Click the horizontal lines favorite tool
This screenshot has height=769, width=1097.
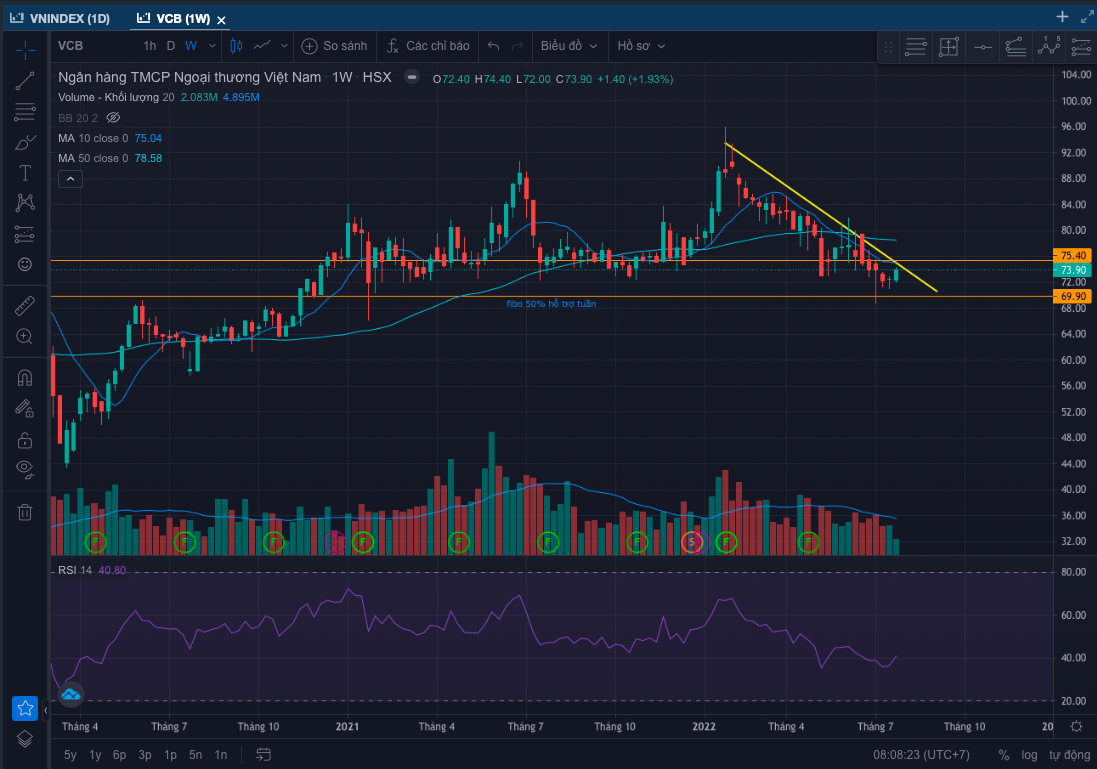[915, 47]
